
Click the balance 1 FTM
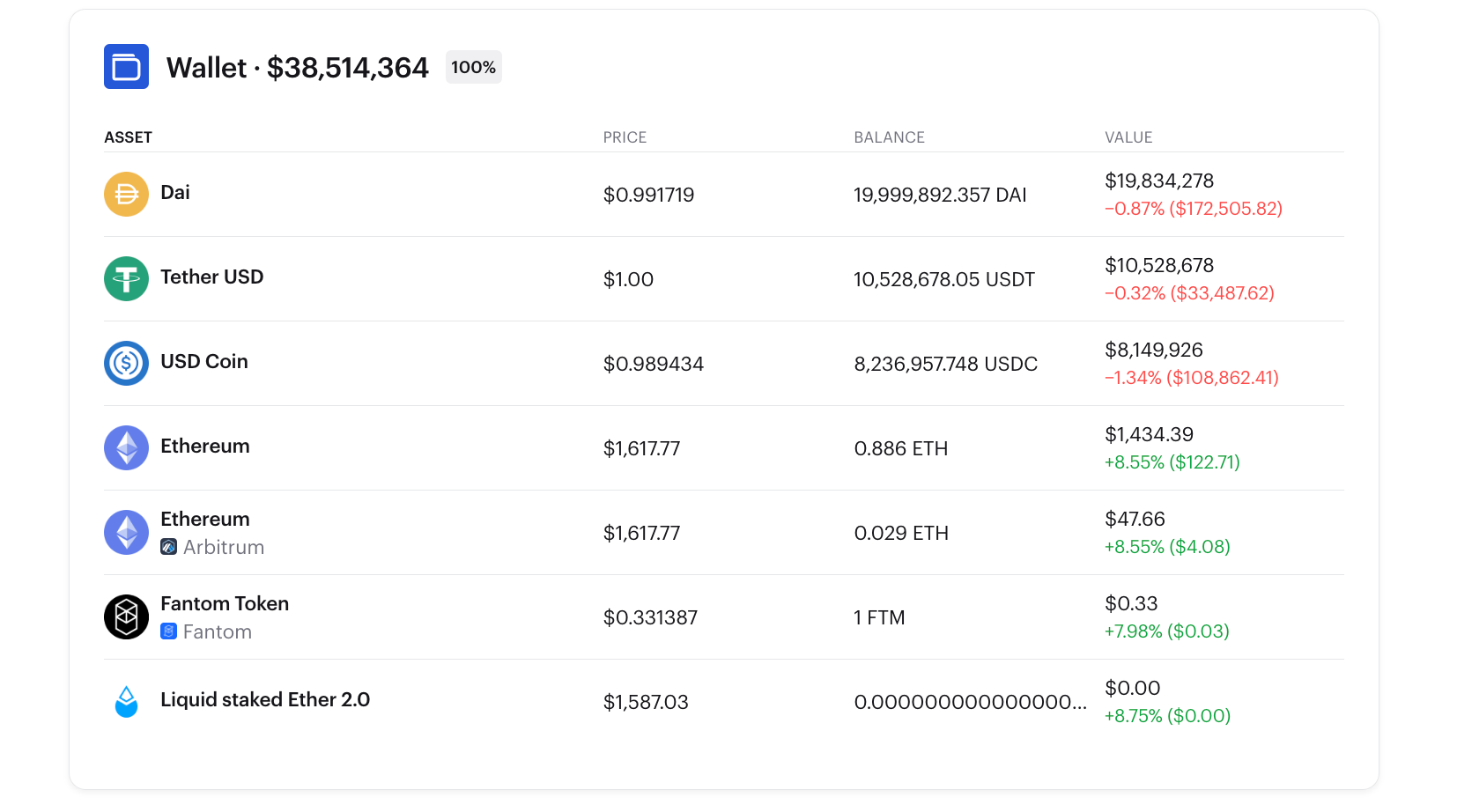879,617
